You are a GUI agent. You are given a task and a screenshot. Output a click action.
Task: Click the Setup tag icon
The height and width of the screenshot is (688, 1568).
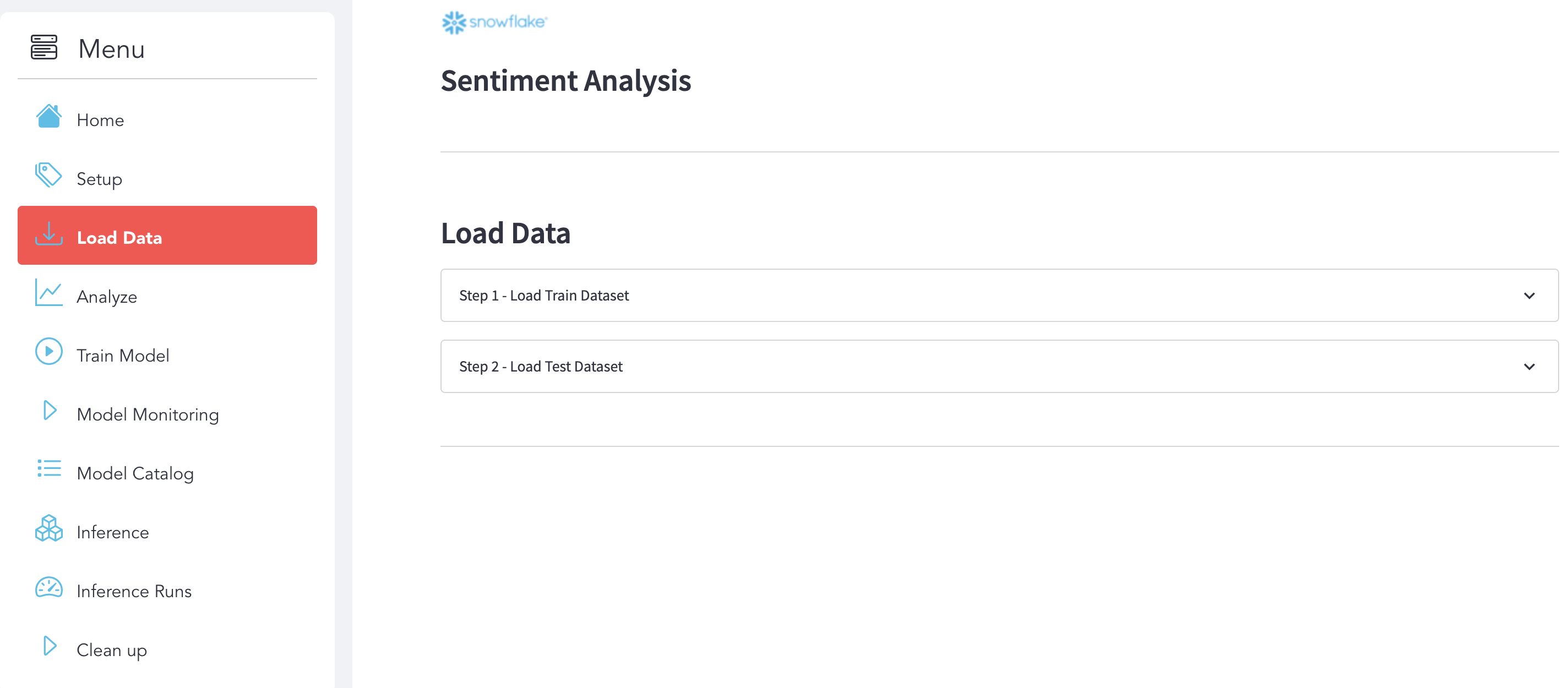[x=48, y=175]
